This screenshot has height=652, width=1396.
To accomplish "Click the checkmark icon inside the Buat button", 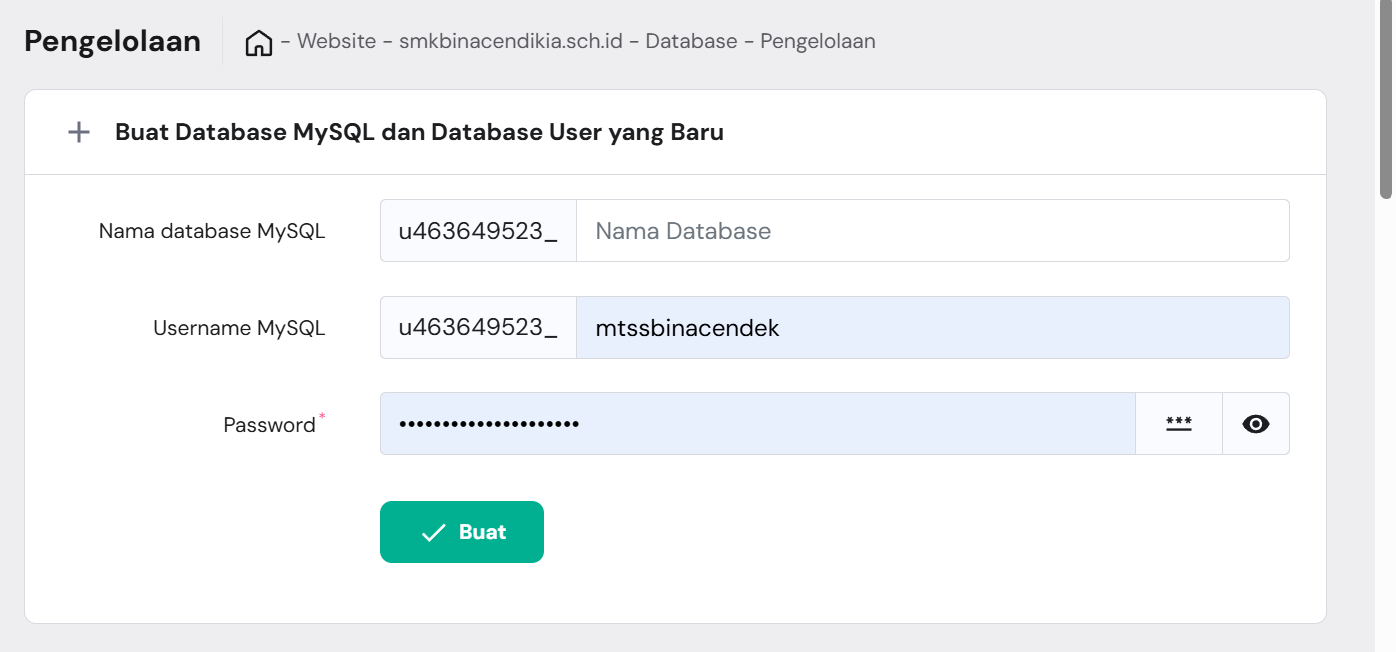I will [x=432, y=531].
